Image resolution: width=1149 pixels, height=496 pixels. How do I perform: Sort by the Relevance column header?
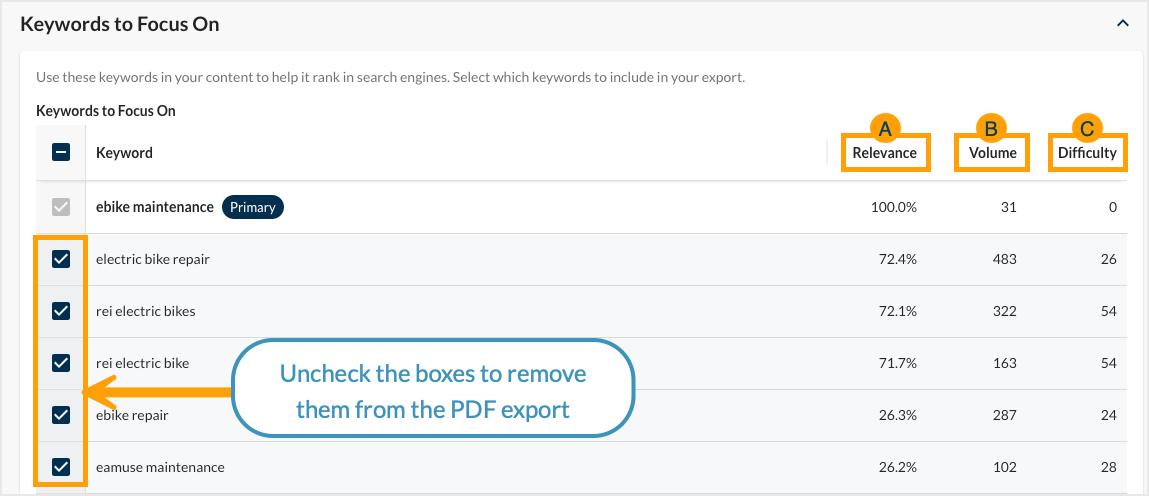(884, 153)
